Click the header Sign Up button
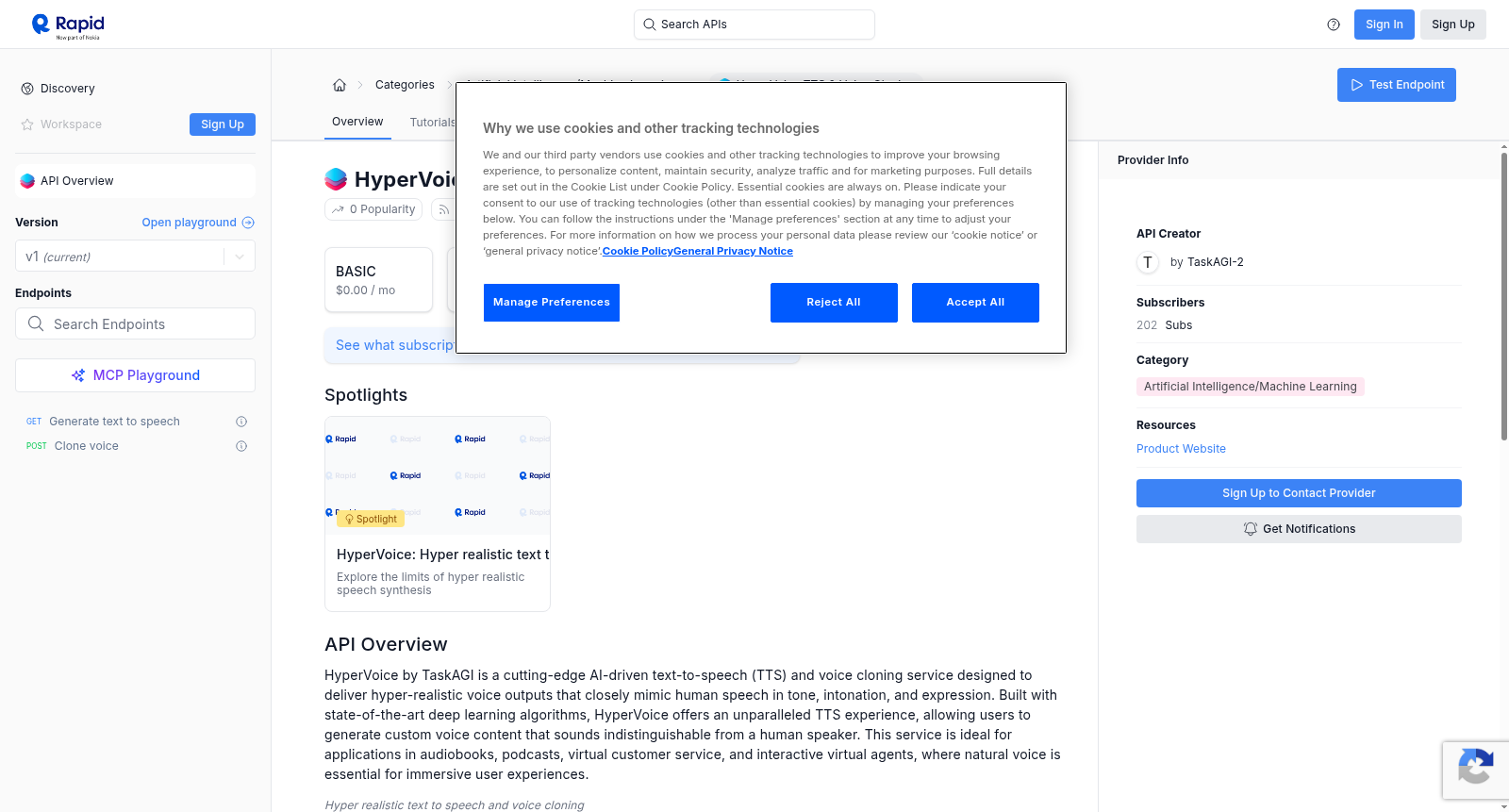This screenshot has width=1509, height=812. point(1452,25)
